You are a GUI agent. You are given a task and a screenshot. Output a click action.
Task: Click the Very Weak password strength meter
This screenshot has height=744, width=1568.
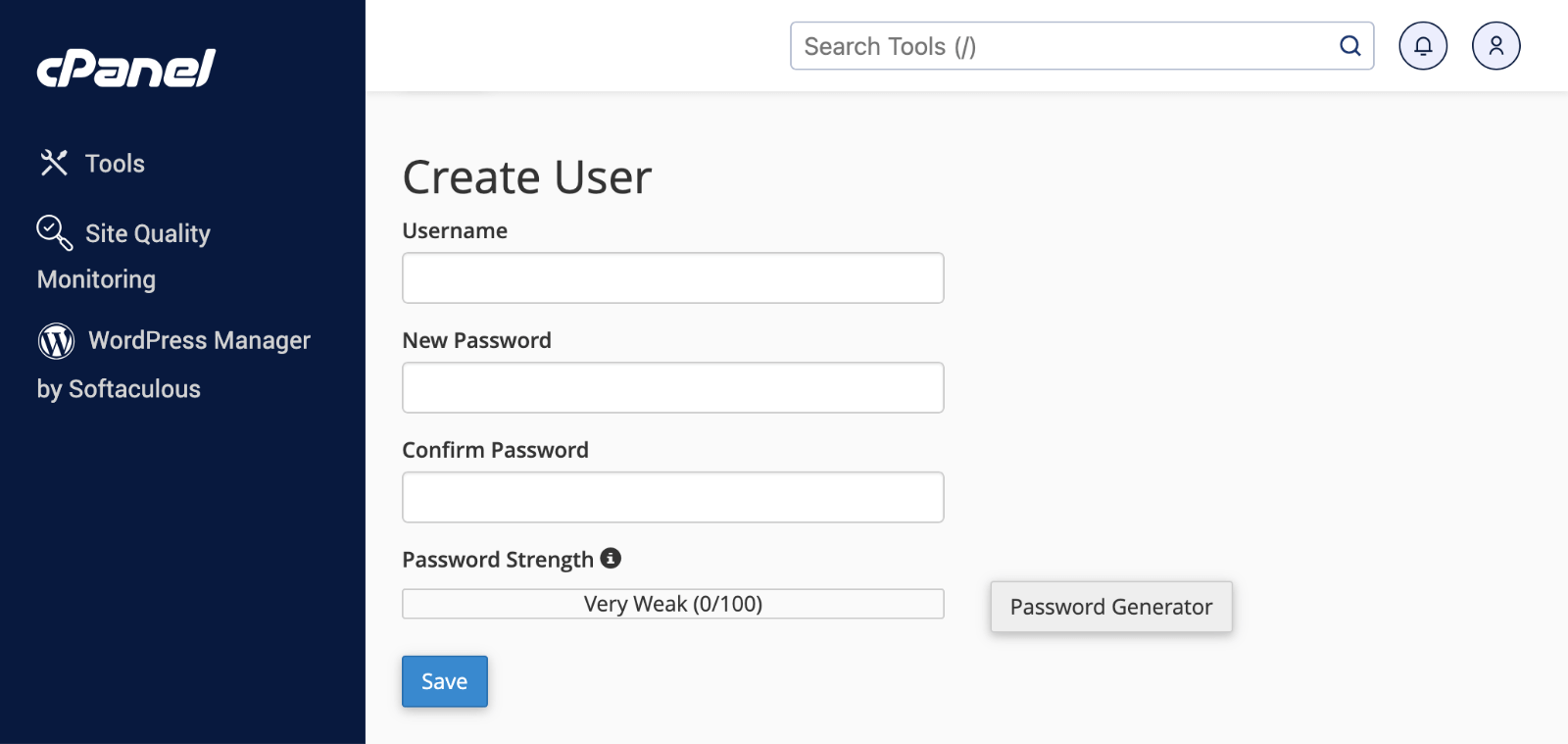(x=672, y=604)
